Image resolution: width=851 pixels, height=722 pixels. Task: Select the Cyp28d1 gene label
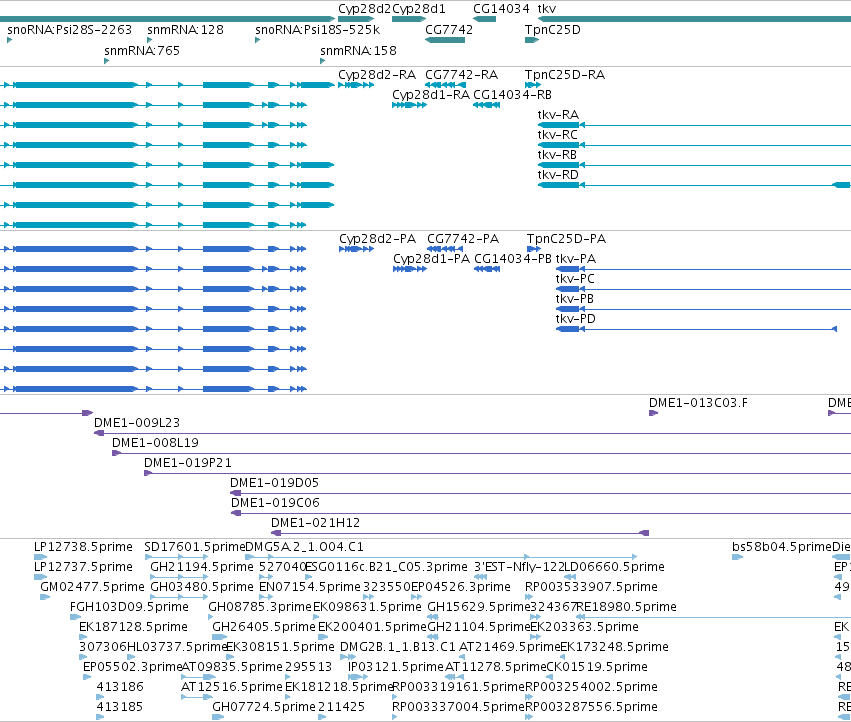[x=418, y=9]
